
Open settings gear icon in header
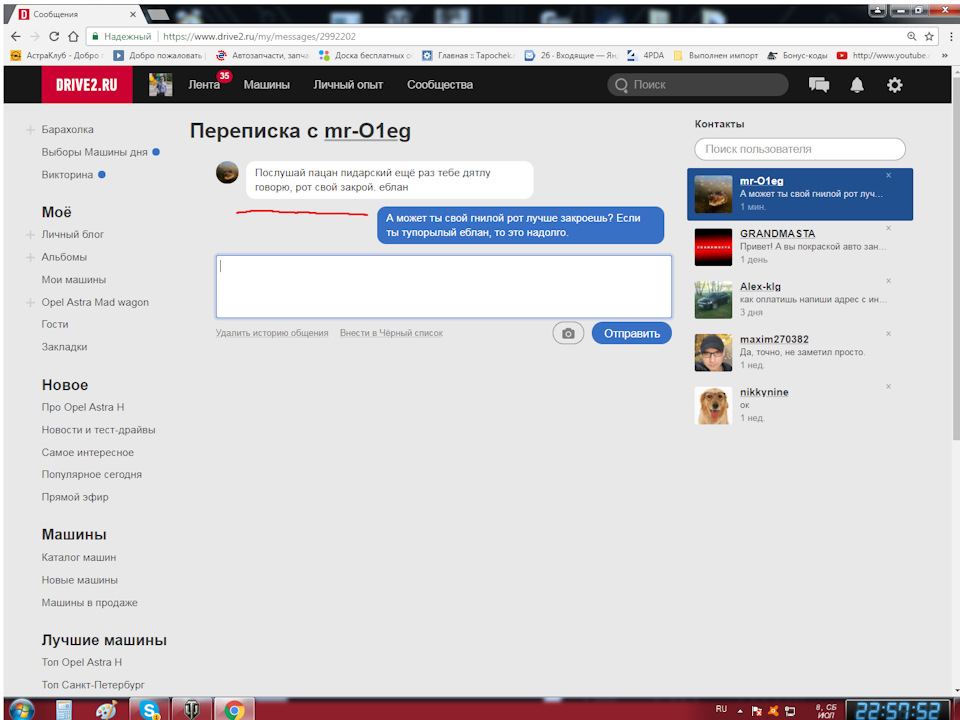click(894, 85)
